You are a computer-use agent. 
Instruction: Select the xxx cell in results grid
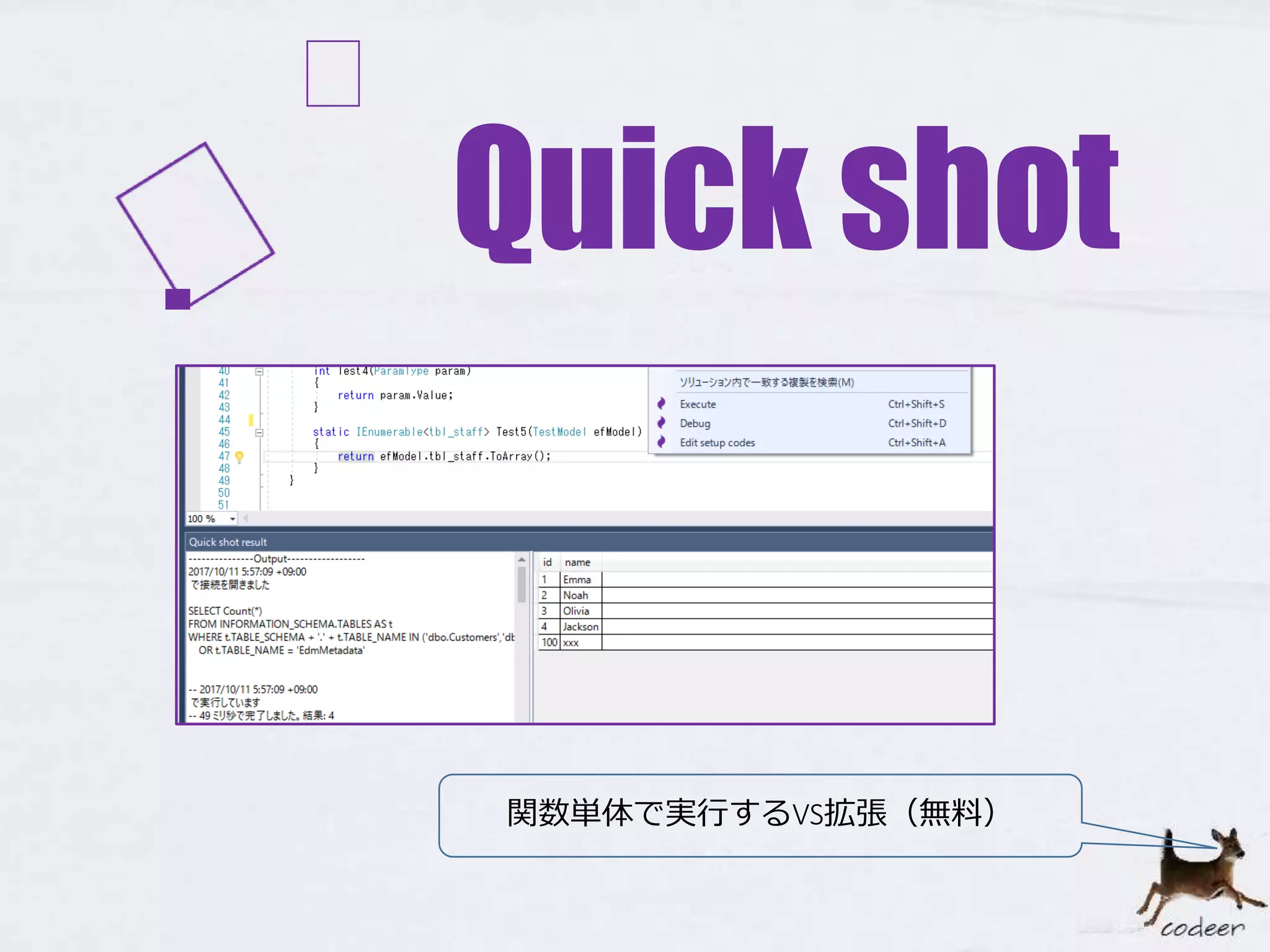[x=581, y=643]
